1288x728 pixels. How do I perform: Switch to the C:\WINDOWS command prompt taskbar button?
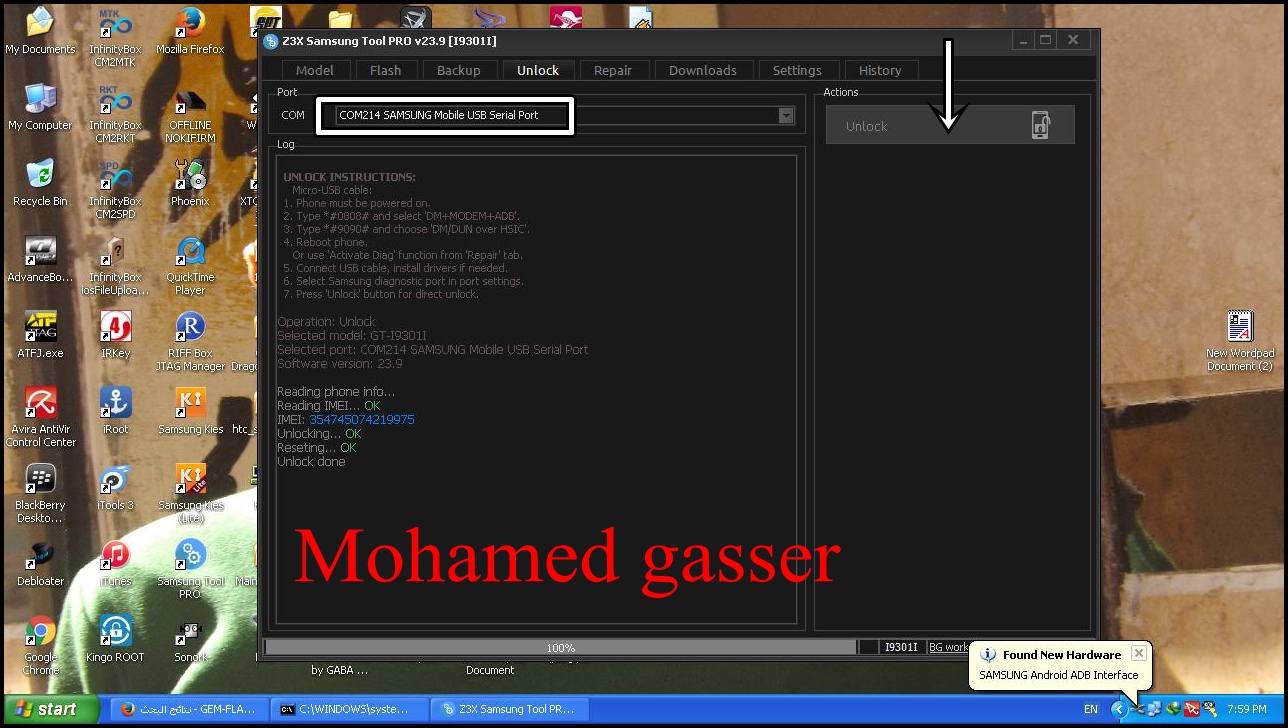tap(351, 709)
